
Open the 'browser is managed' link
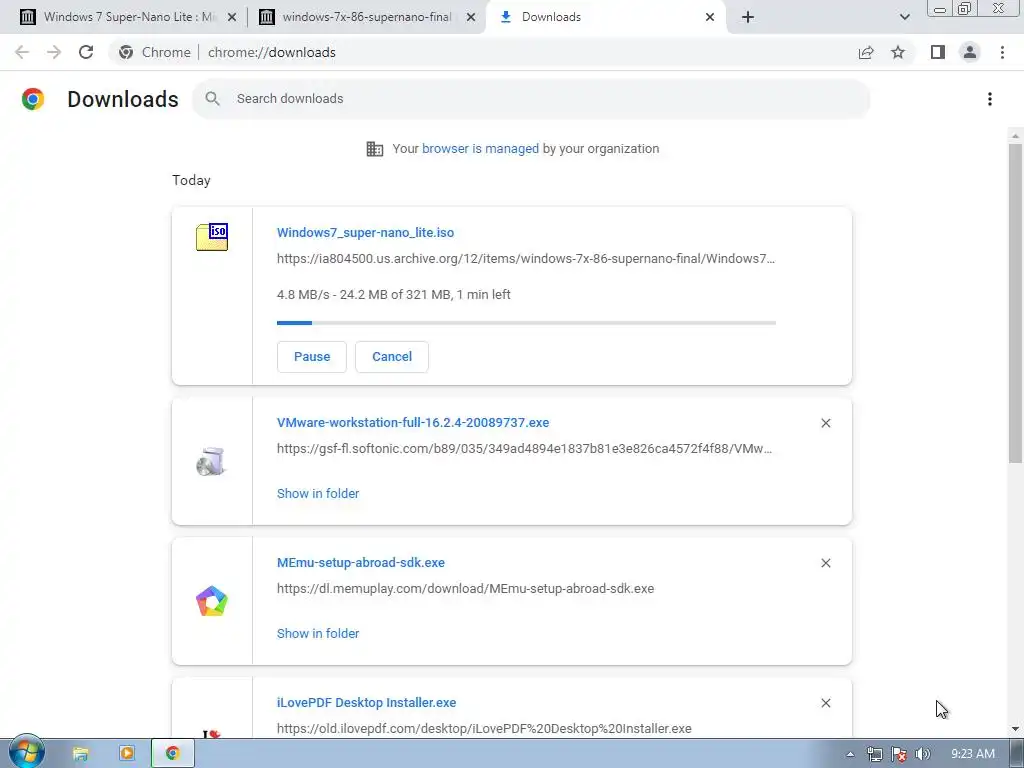point(480,149)
